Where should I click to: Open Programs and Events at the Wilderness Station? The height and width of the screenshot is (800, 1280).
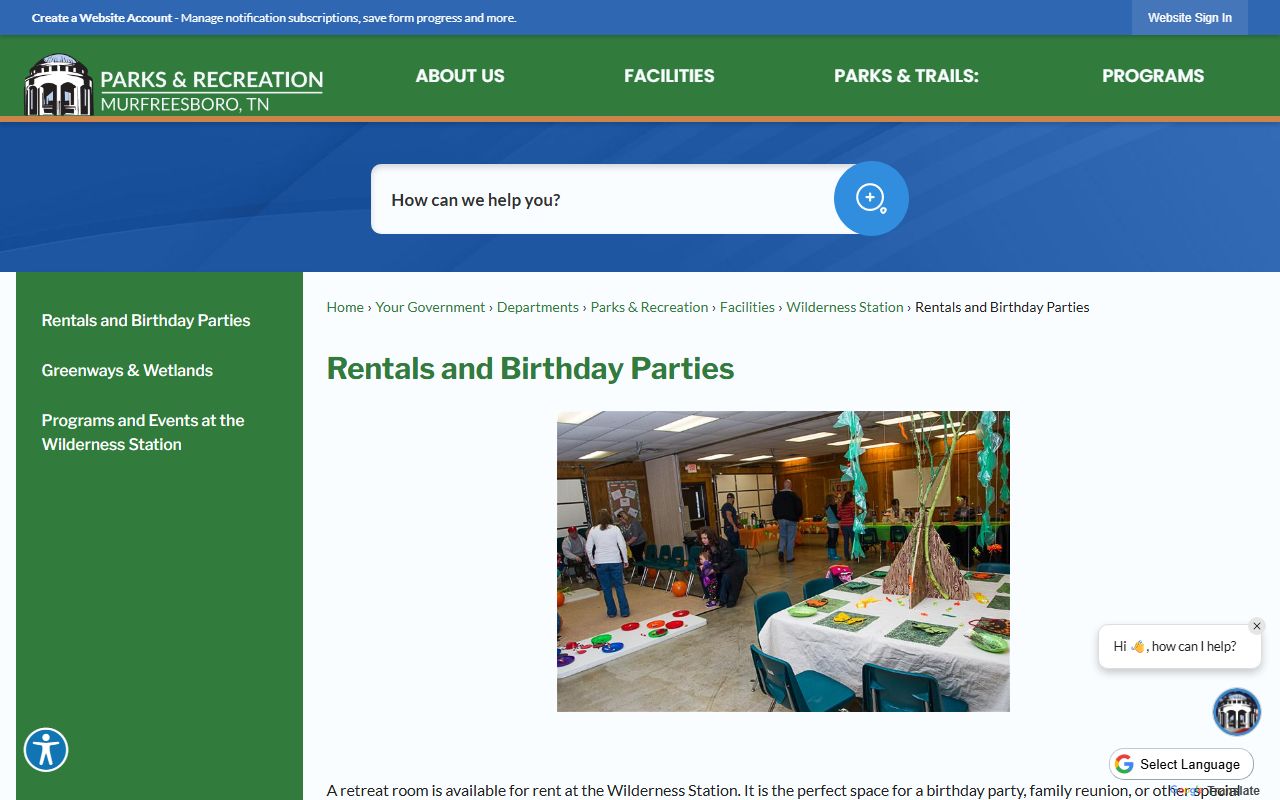[x=142, y=432]
